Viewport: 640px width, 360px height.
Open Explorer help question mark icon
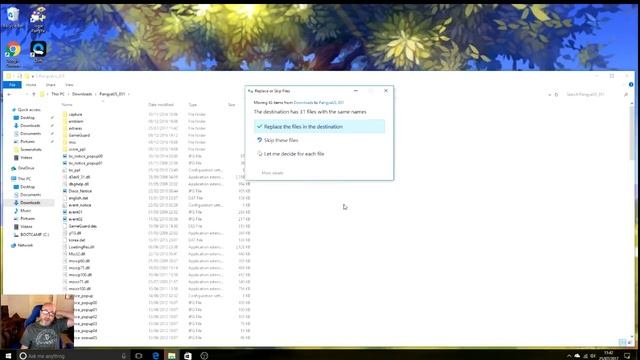click(x=631, y=84)
